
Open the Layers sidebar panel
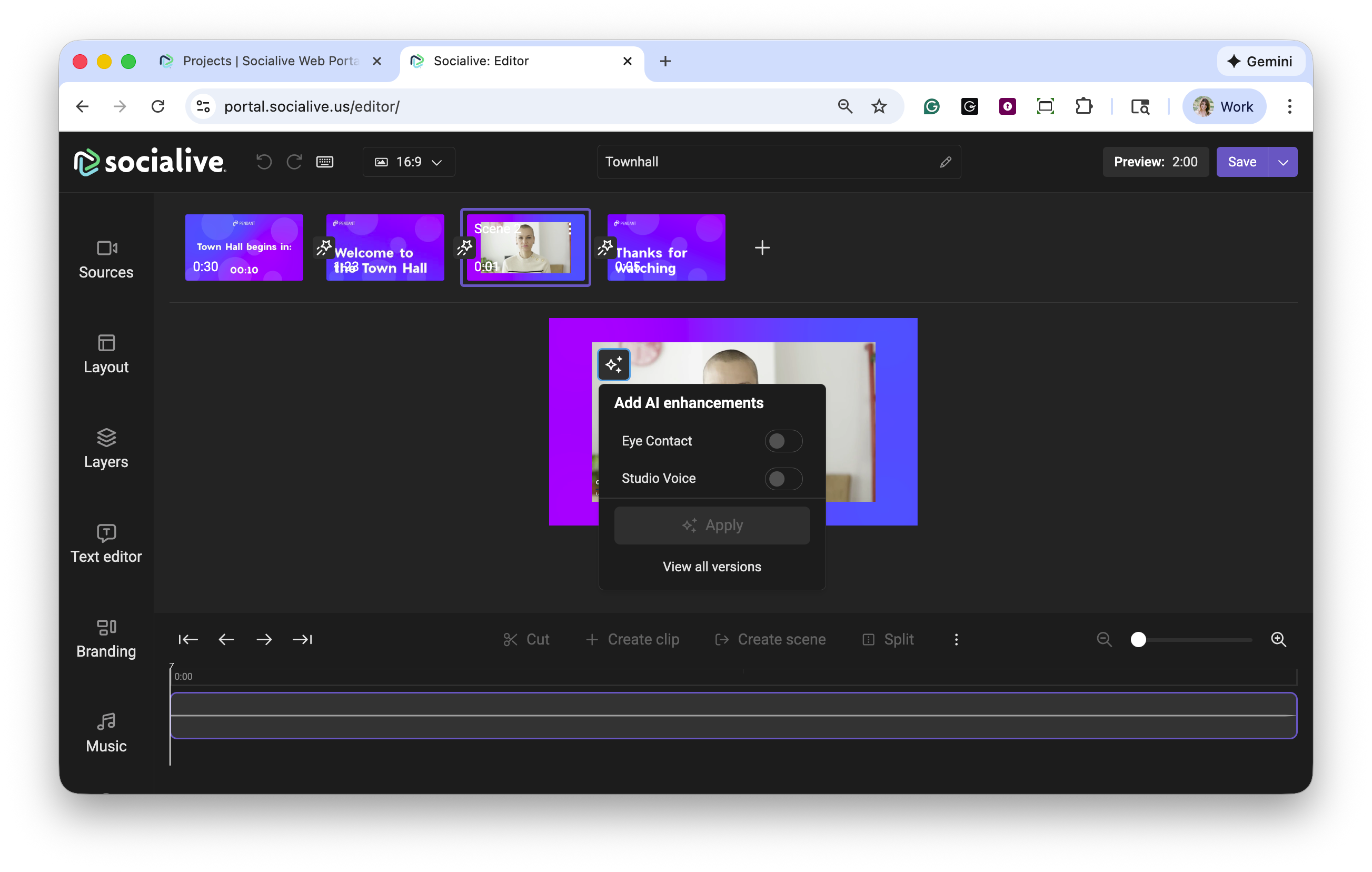click(x=106, y=449)
